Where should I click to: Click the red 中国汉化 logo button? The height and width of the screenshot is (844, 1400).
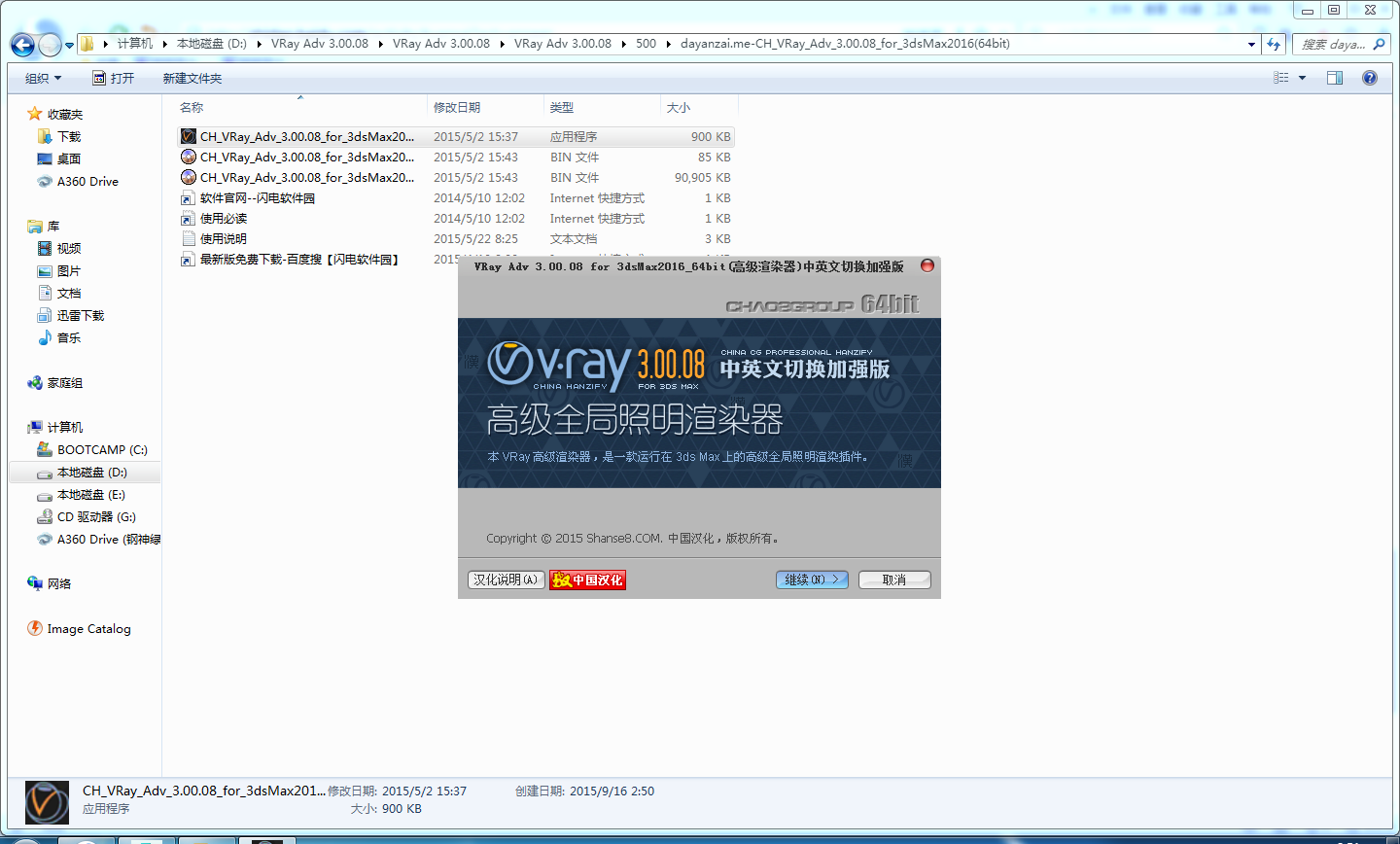(587, 580)
